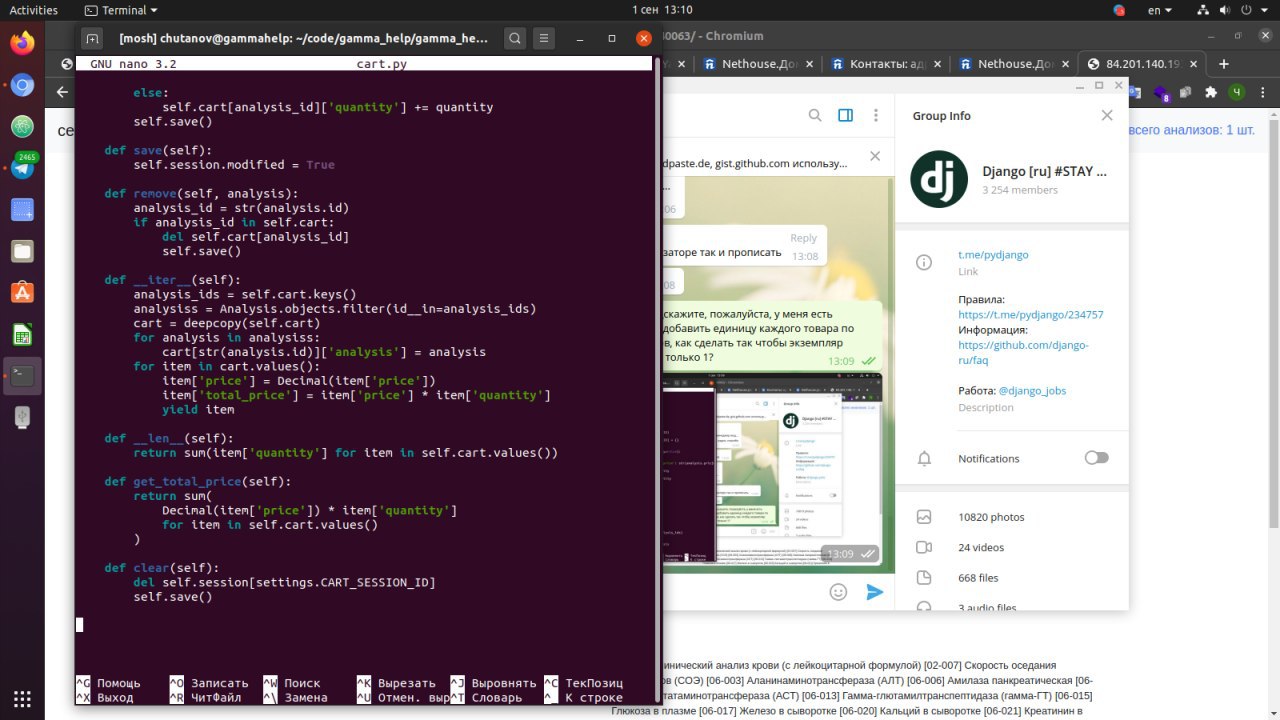
Task: Send the message with the paper plane icon
Action: tap(874, 592)
